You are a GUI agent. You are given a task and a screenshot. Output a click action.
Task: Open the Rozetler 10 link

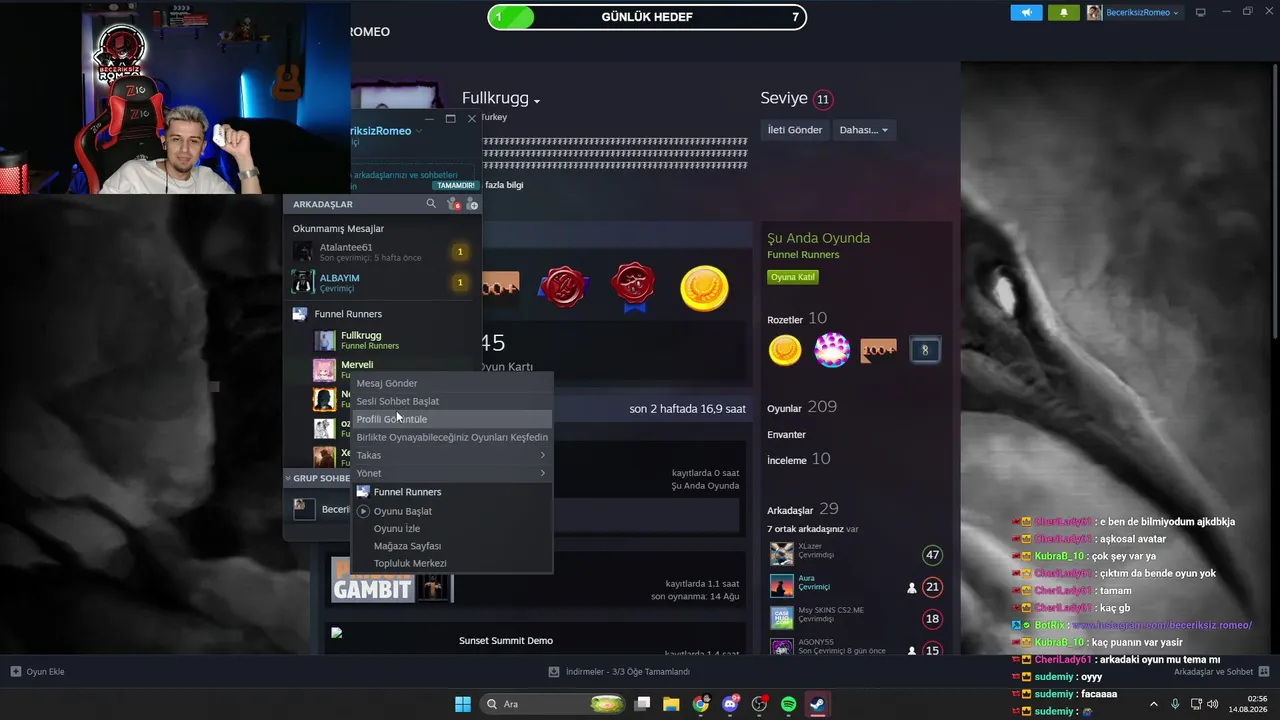click(797, 319)
